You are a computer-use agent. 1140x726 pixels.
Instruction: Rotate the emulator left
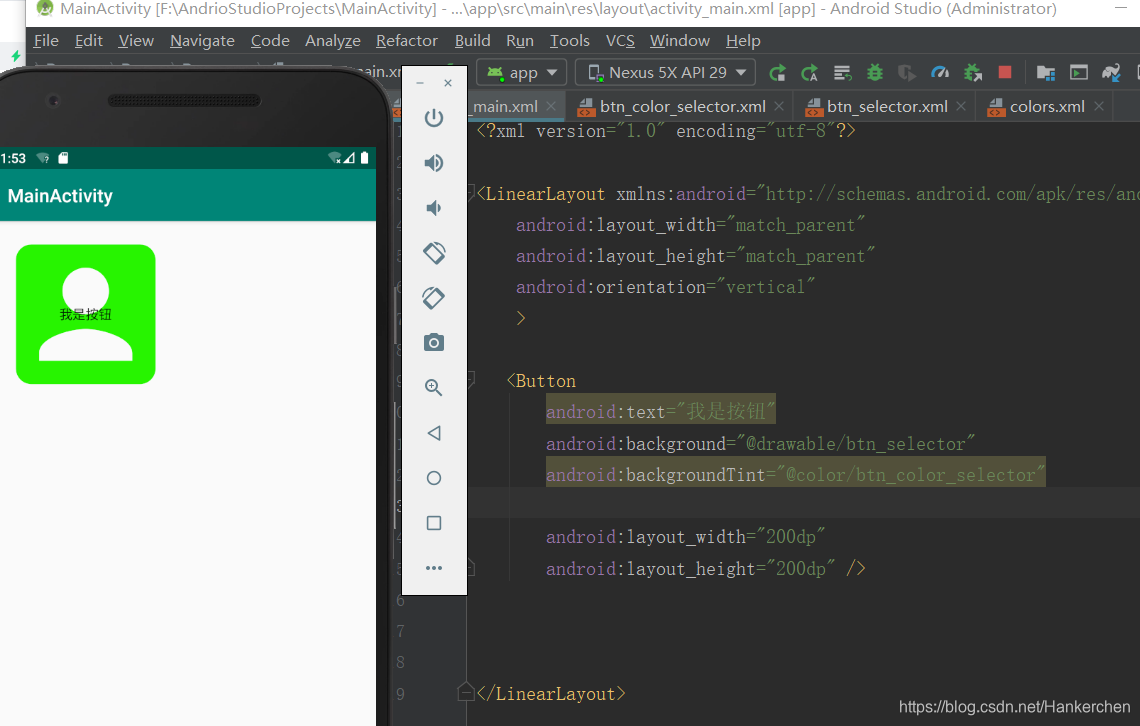click(434, 253)
